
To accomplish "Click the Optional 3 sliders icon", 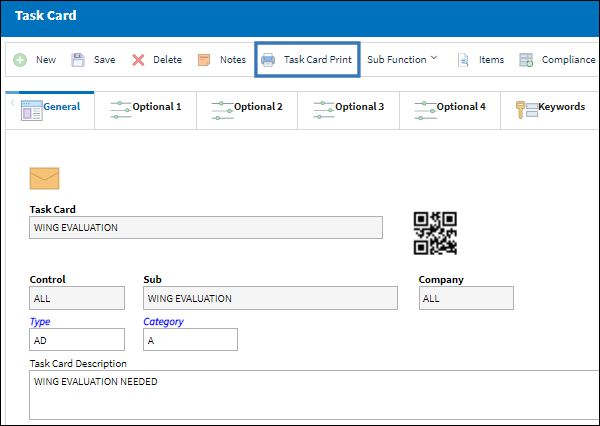I will pyautogui.click(x=323, y=110).
